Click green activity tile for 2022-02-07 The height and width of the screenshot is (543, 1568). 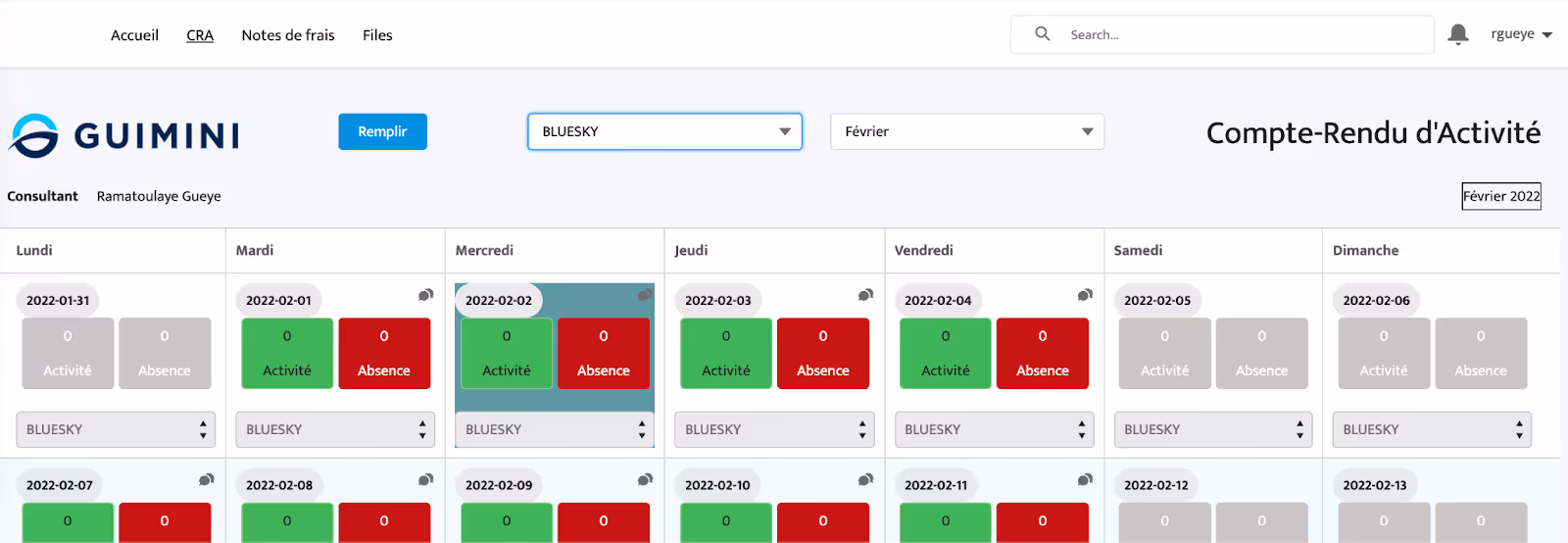click(x=68, y=522)
